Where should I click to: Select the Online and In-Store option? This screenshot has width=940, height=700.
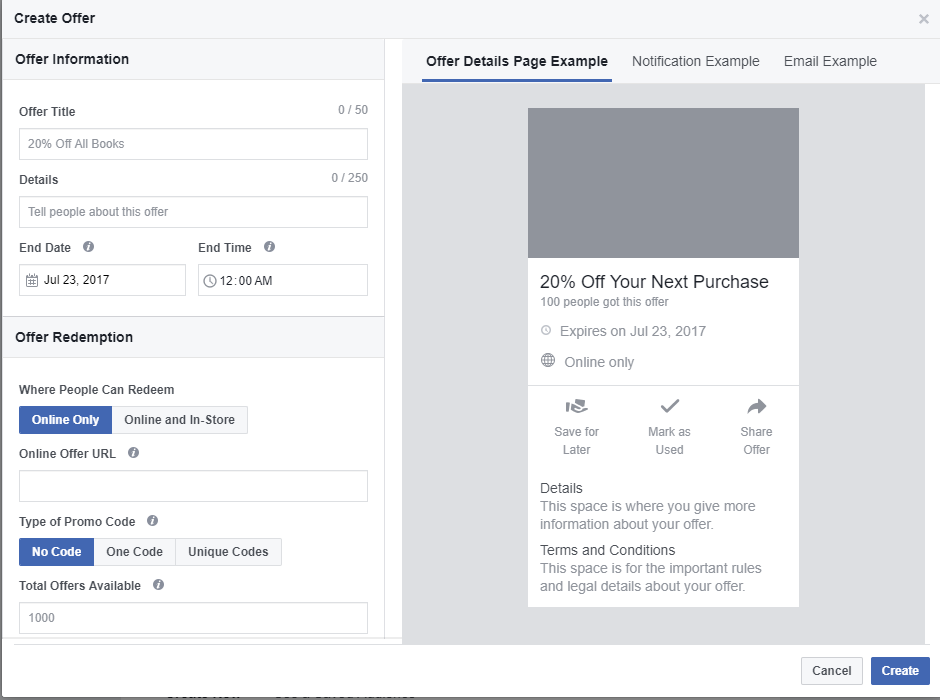coord(179,420)
